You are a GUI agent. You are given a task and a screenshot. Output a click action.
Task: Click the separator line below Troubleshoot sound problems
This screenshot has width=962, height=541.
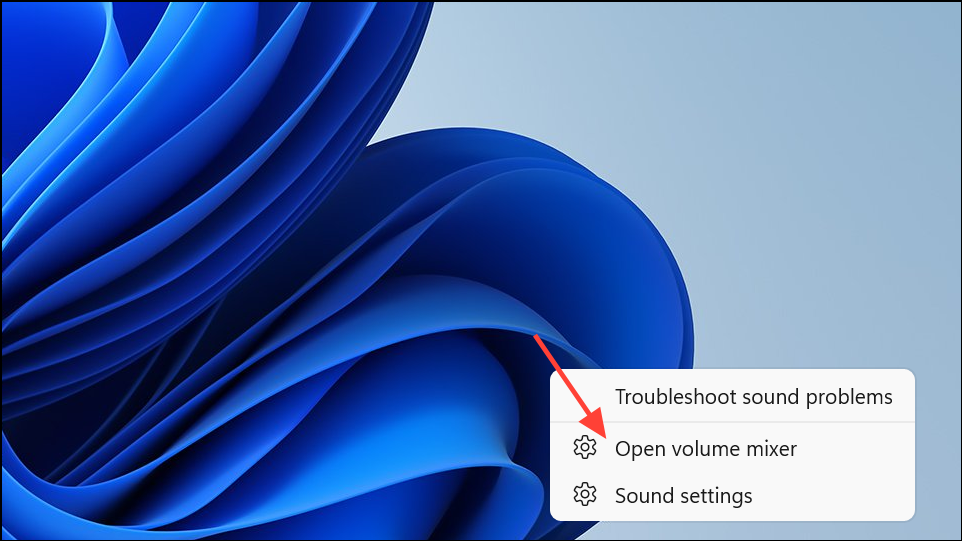click(732, 422)
